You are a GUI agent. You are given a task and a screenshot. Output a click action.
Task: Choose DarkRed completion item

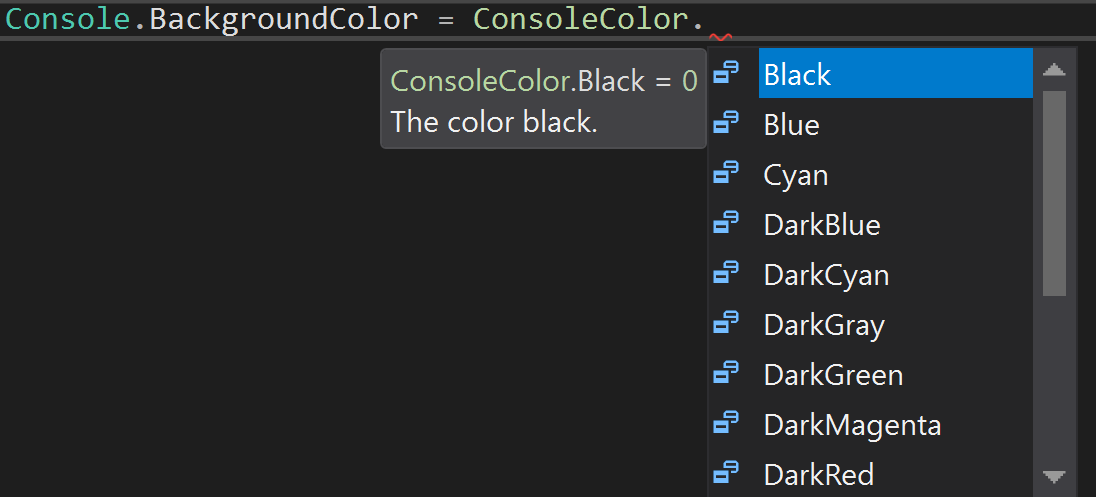tap(895, 475)
